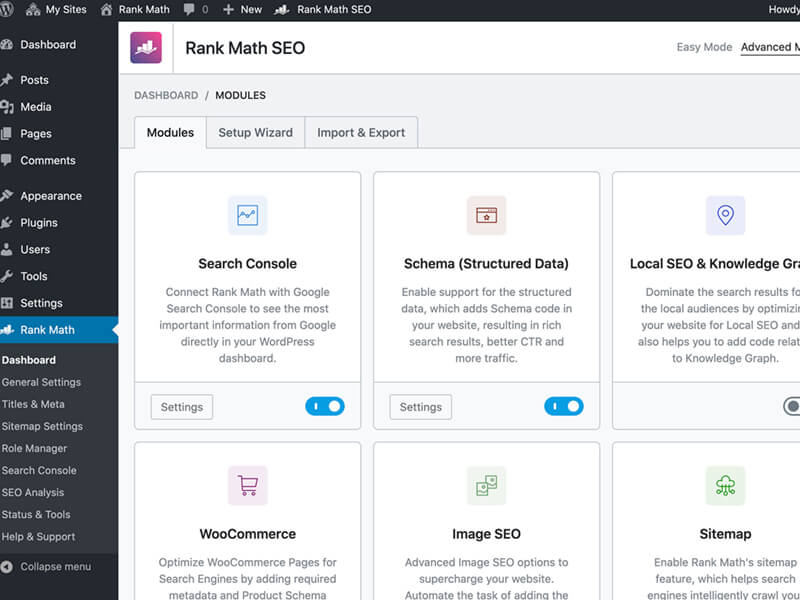Click the Rank Math SEO purple logo
The width and height of the screenshot is (800, 600).
146,47
